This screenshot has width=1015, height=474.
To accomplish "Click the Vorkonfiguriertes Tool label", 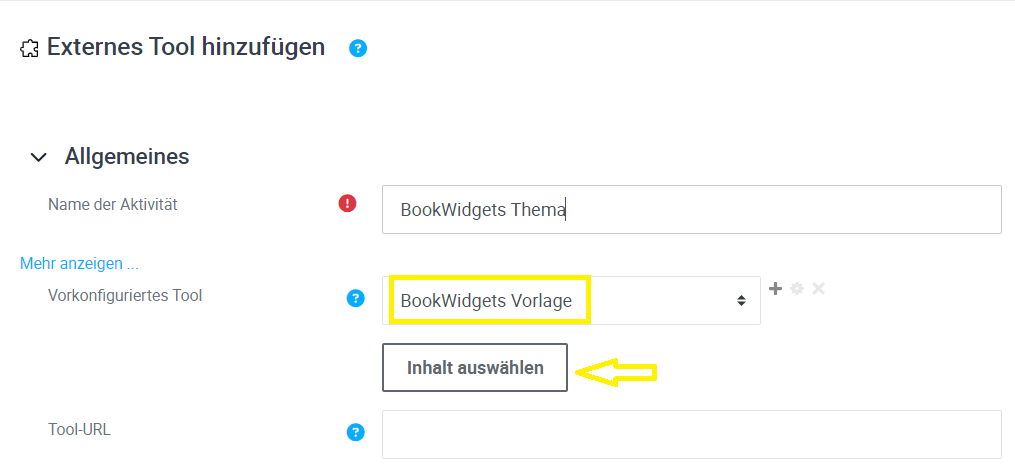I will tap(125, 295).
